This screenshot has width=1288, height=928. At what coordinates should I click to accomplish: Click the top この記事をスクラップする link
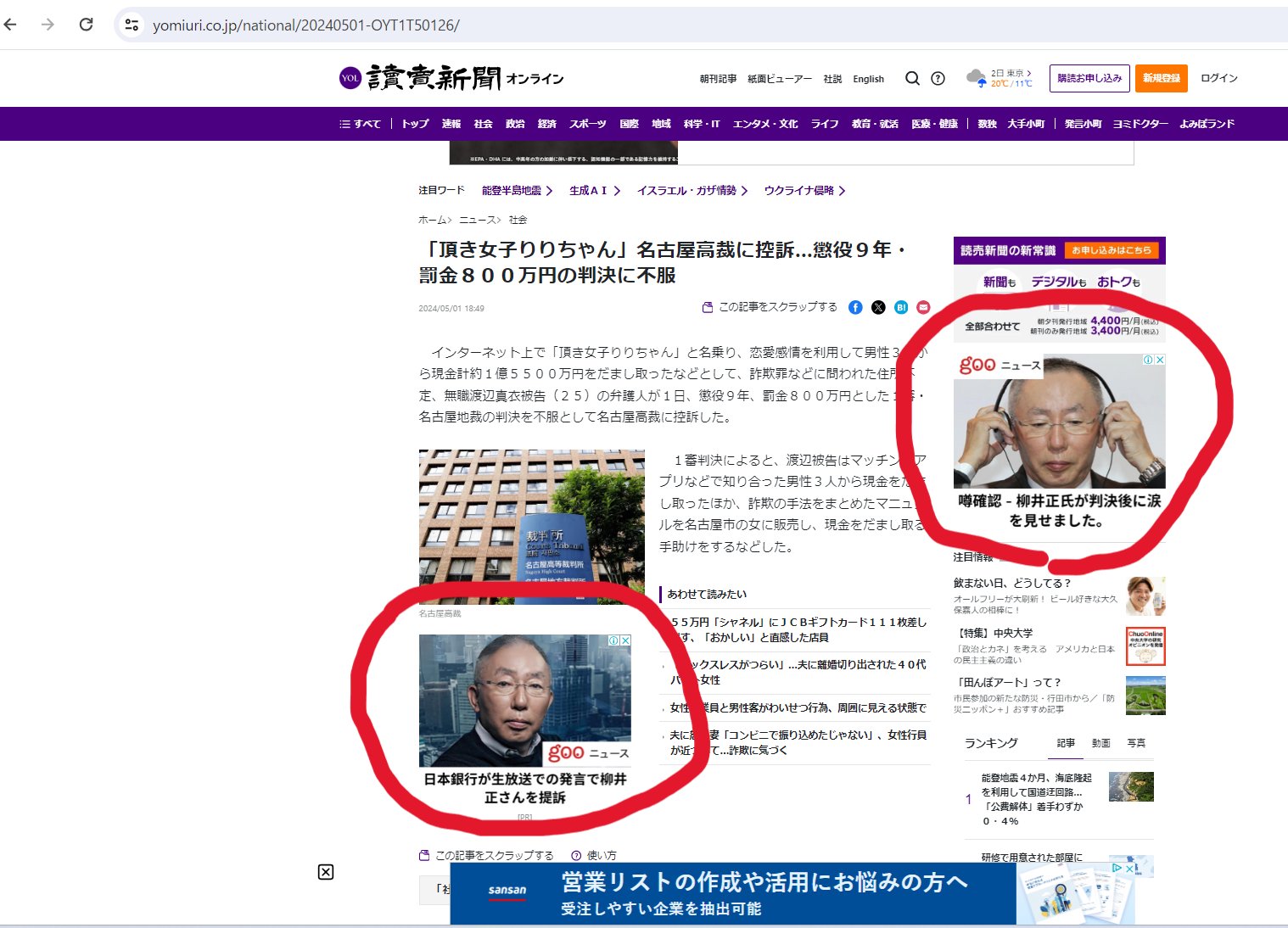[770, 307]
